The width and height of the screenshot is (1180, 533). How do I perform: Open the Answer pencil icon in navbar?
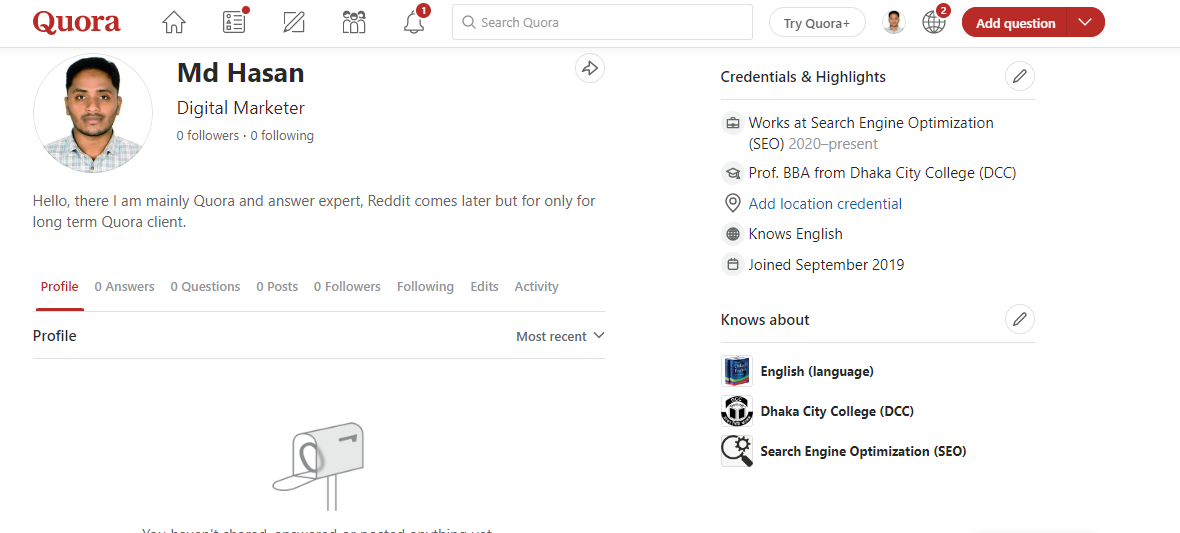[294, 23]
